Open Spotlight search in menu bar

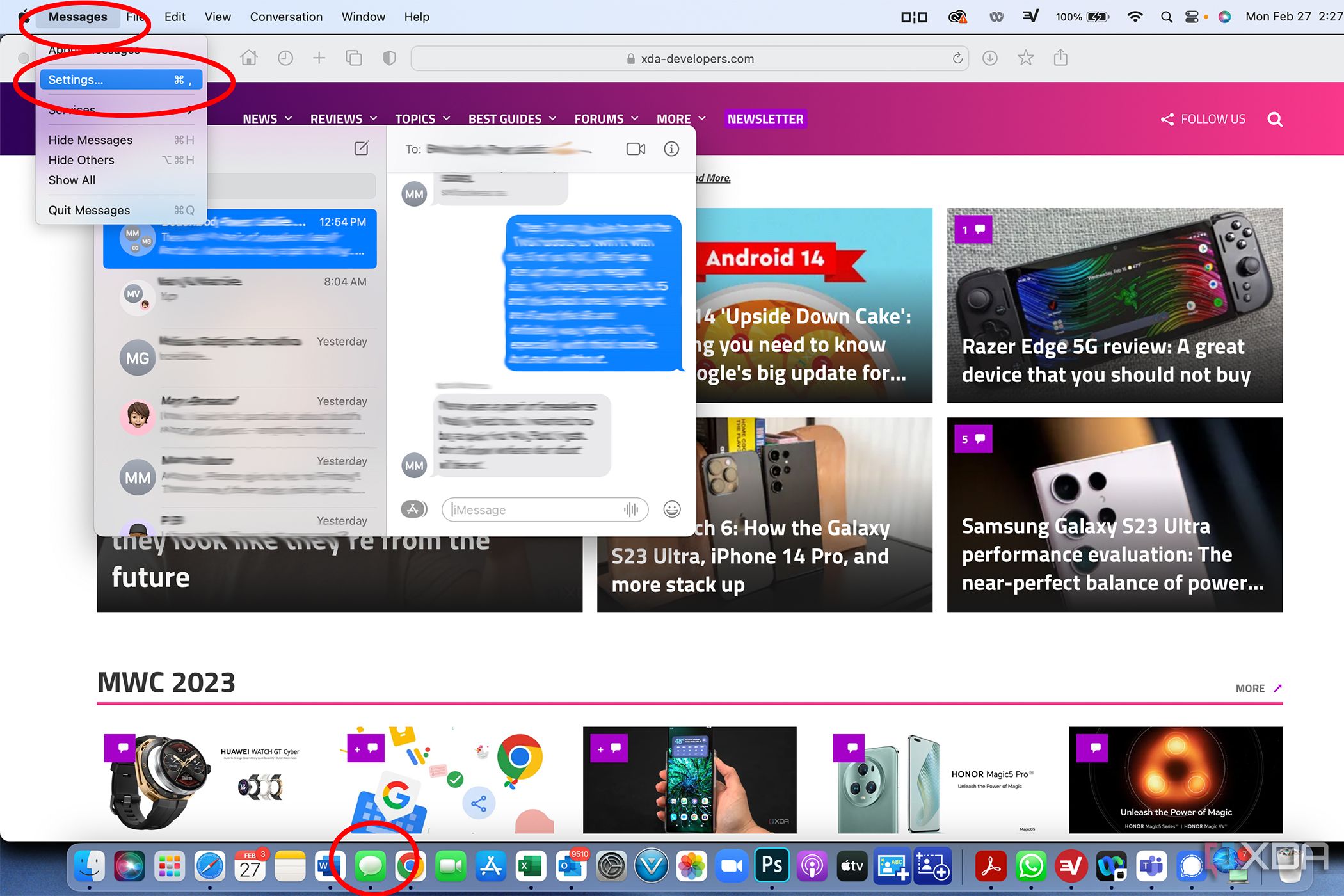coord(1166,17)
